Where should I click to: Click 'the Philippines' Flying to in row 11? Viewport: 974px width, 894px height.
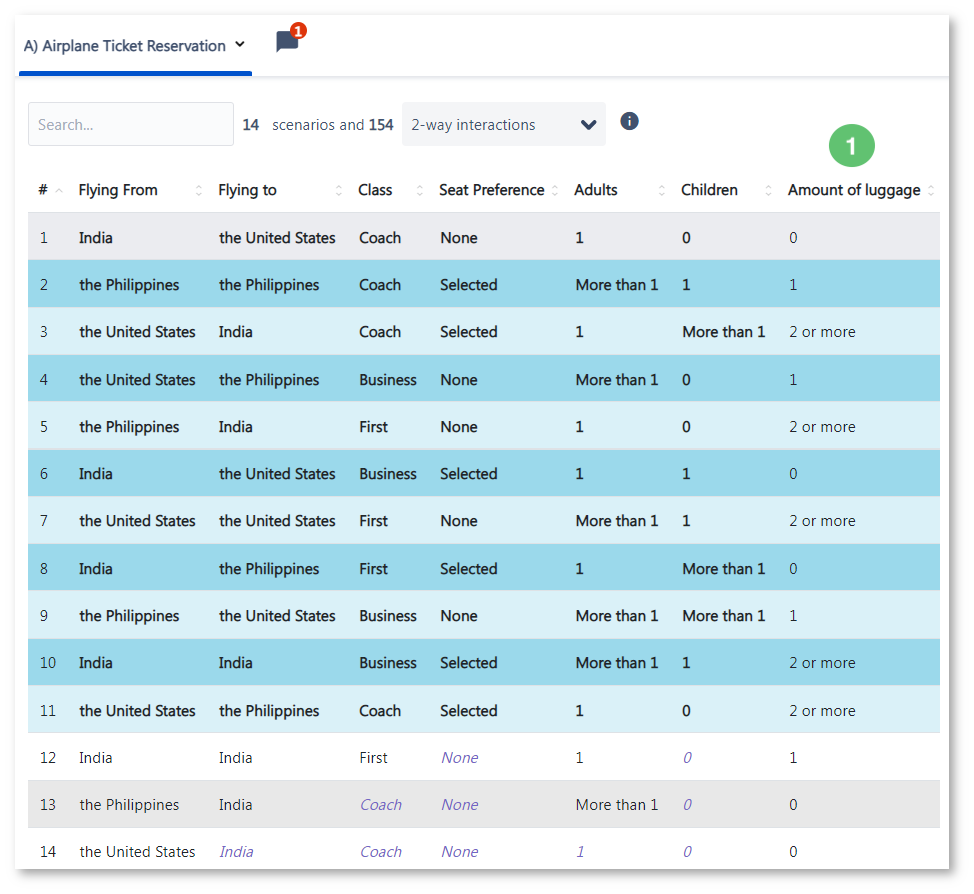(x=269, y=711)
